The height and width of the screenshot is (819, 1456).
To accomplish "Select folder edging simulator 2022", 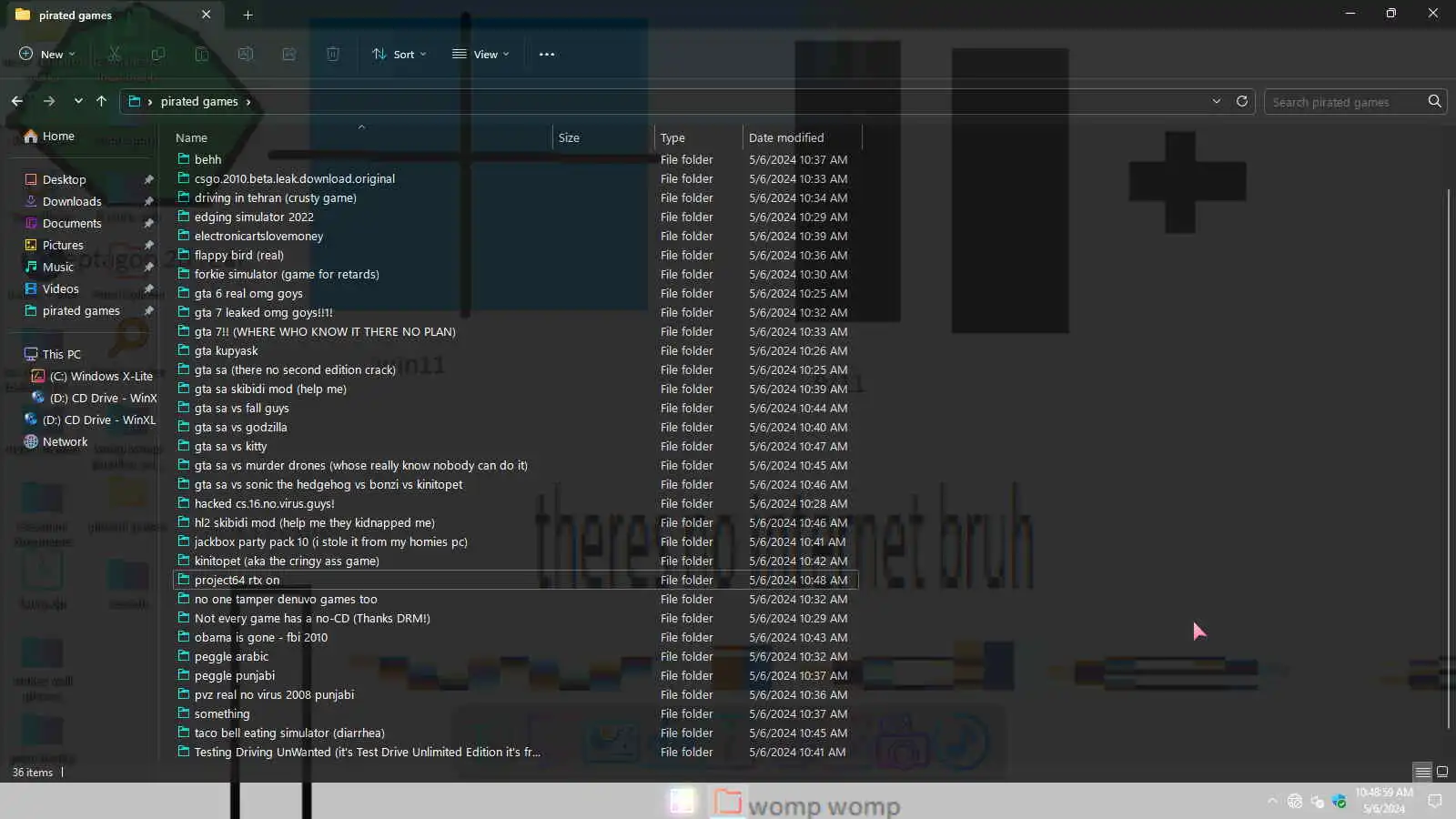I will tap(515, 217).
